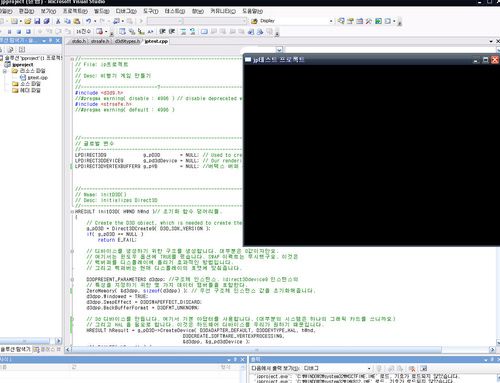Open the 디버그 (Debug) menu
Viewport: 500px width, 383px height.
tap(126, 11)
